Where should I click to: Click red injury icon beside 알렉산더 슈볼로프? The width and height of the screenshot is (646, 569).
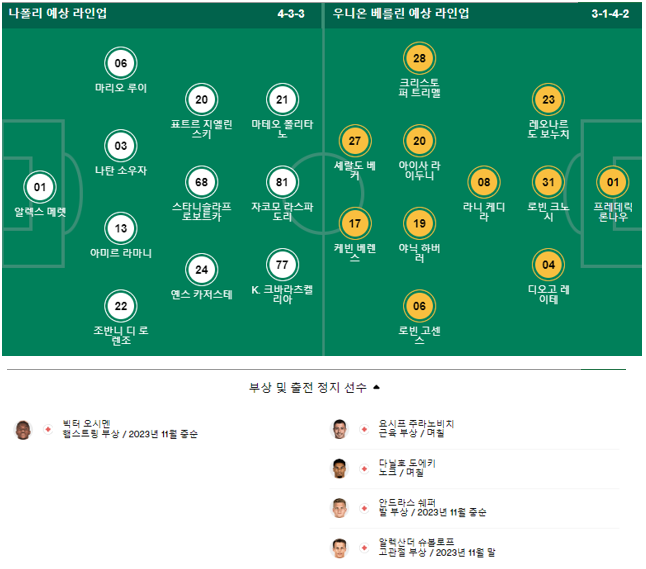point(364,548)
